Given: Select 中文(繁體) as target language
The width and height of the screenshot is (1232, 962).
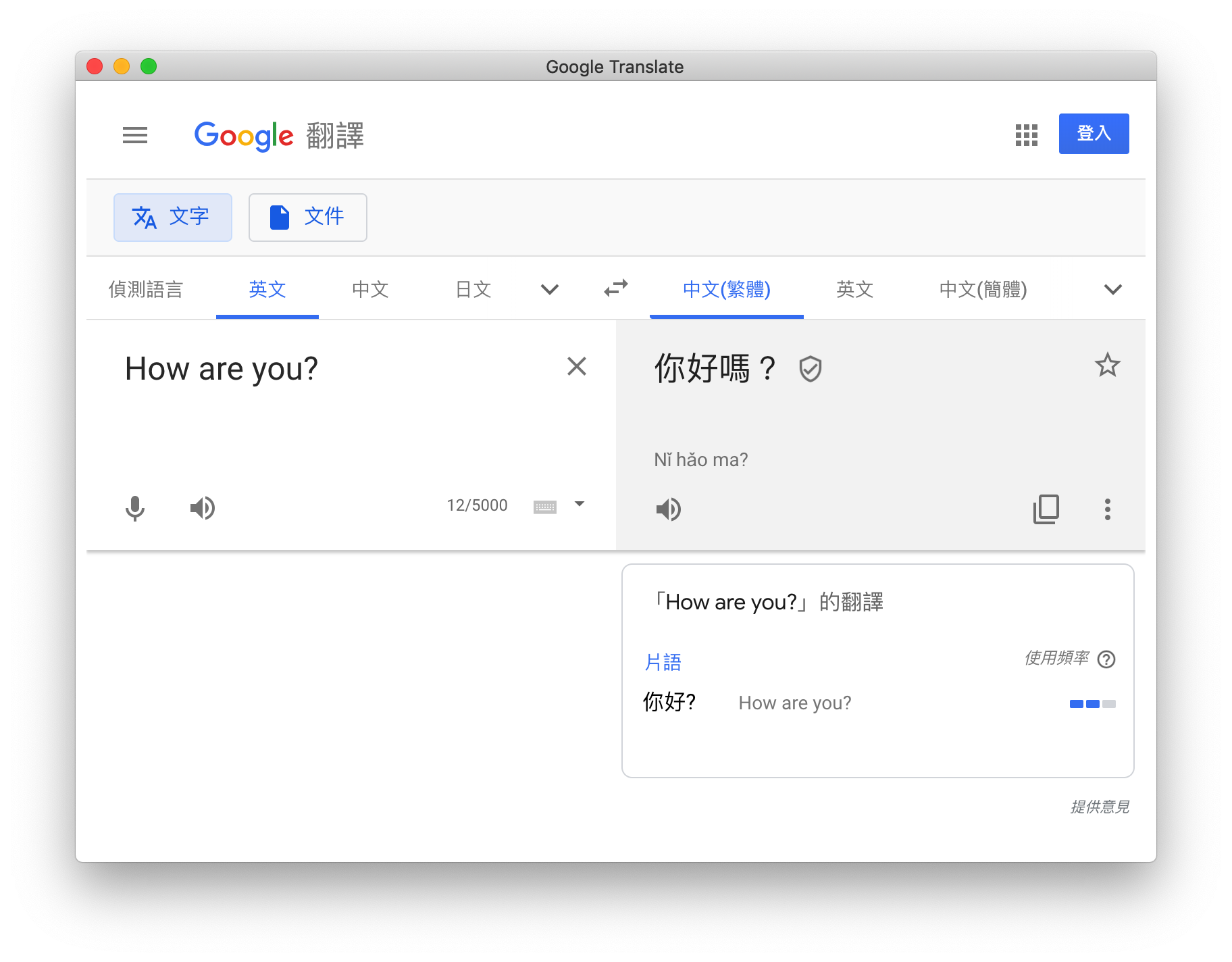Looking at the screenshot, I should click(727, 289).
